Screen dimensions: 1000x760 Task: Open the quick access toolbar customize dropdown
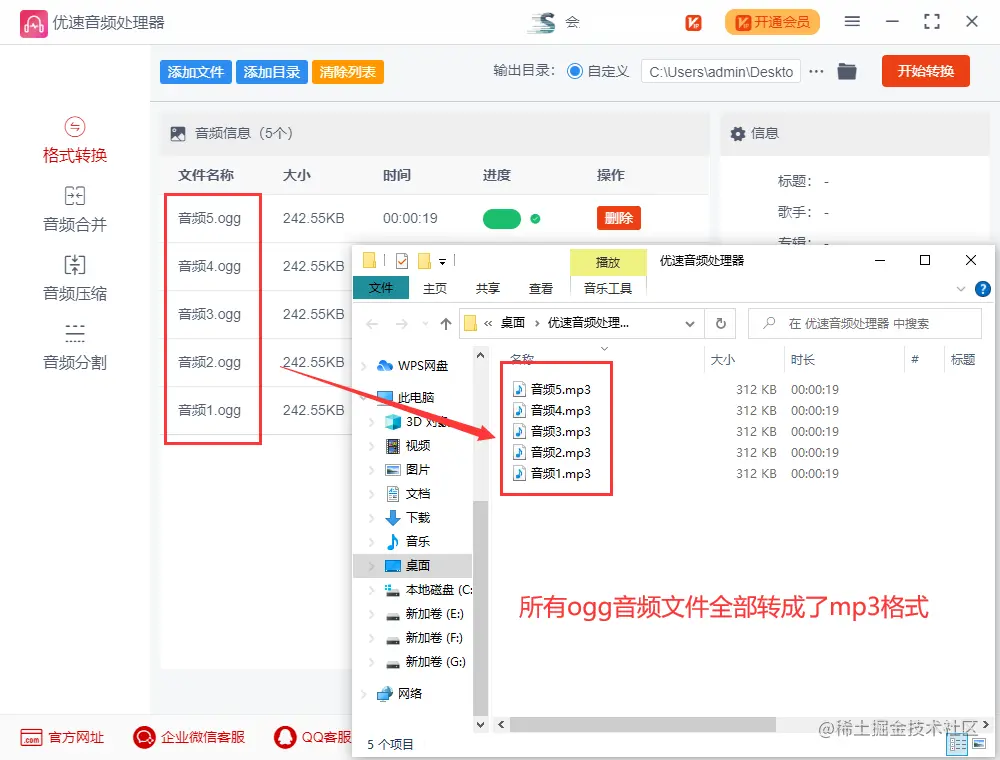point(442,261)
